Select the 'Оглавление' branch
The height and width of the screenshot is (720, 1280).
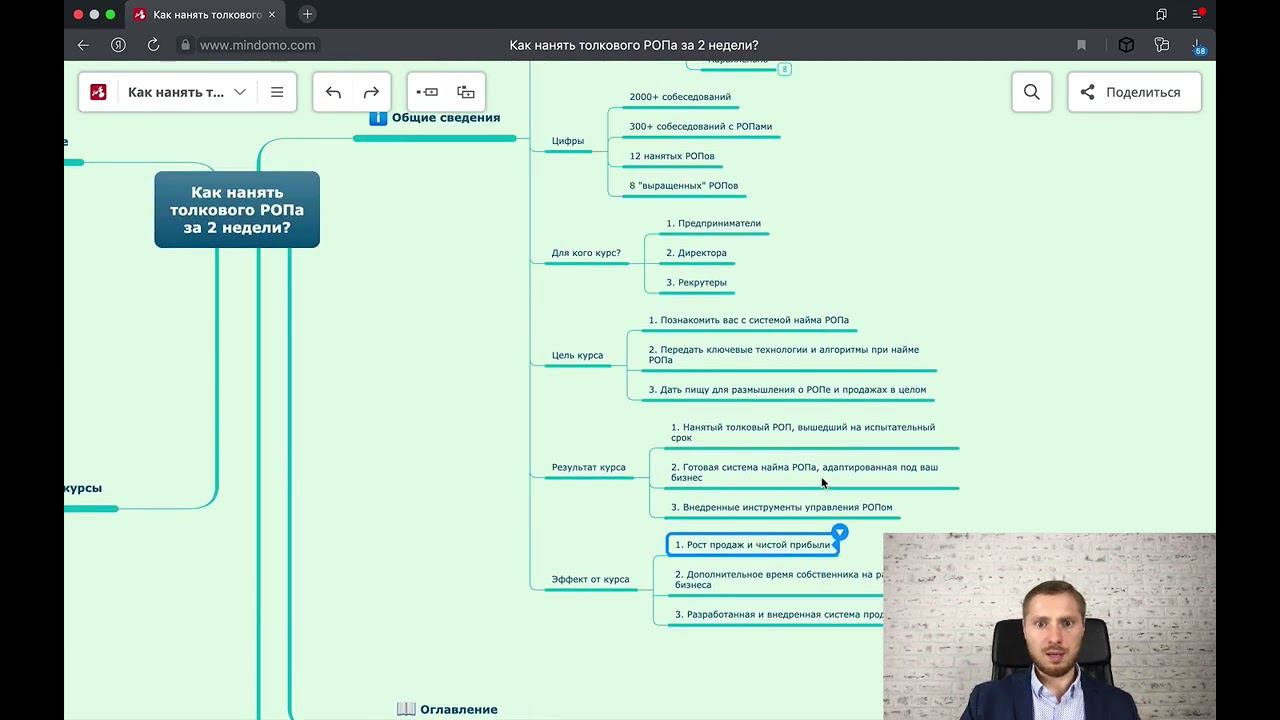[x=458, y=709]
